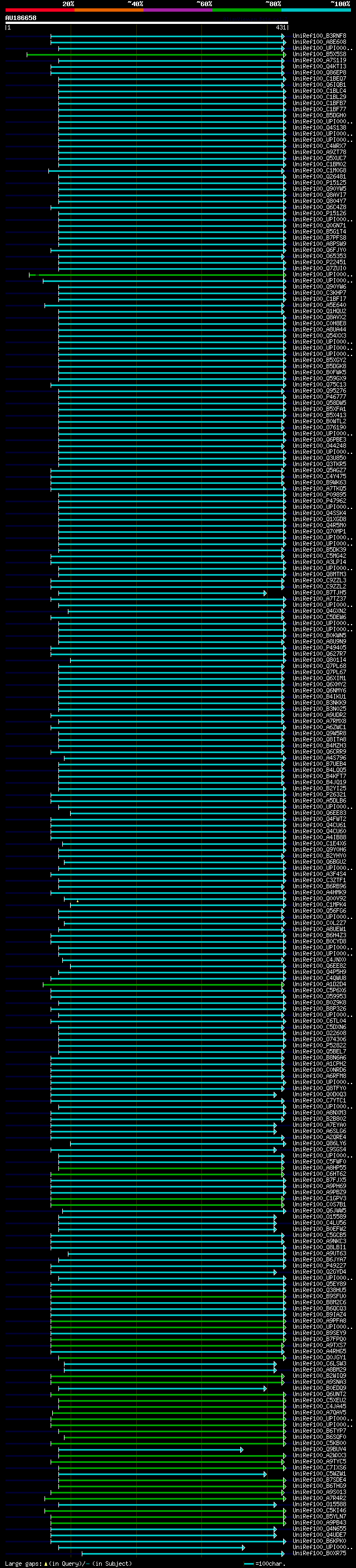Image resolution: width=356 pixels, height=1568 pixels.
Task: Select the label UniRef100_A9ZT78
Action: coord(319,152)
